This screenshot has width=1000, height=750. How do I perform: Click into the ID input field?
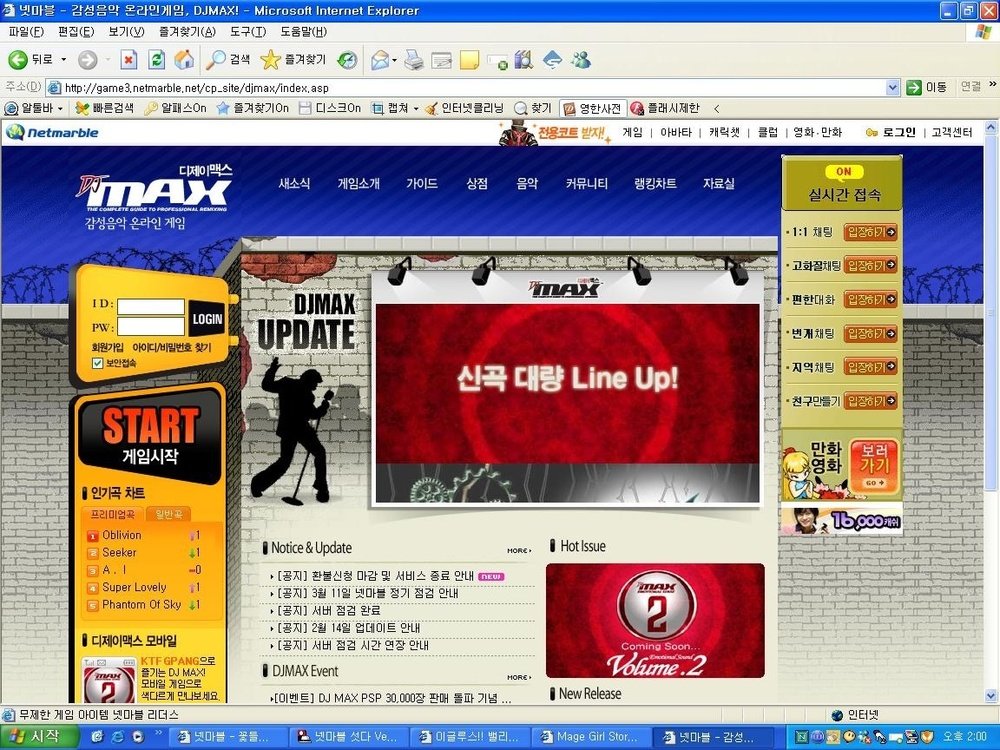point(151,305)
